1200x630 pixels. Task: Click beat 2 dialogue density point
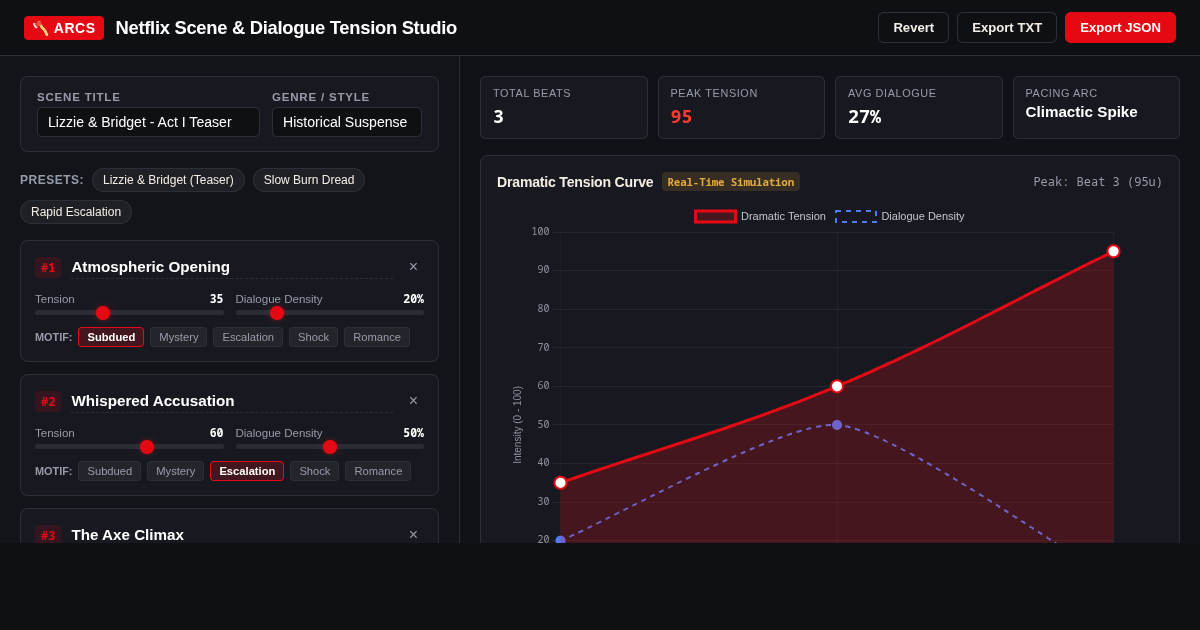(x=837, y=425)
